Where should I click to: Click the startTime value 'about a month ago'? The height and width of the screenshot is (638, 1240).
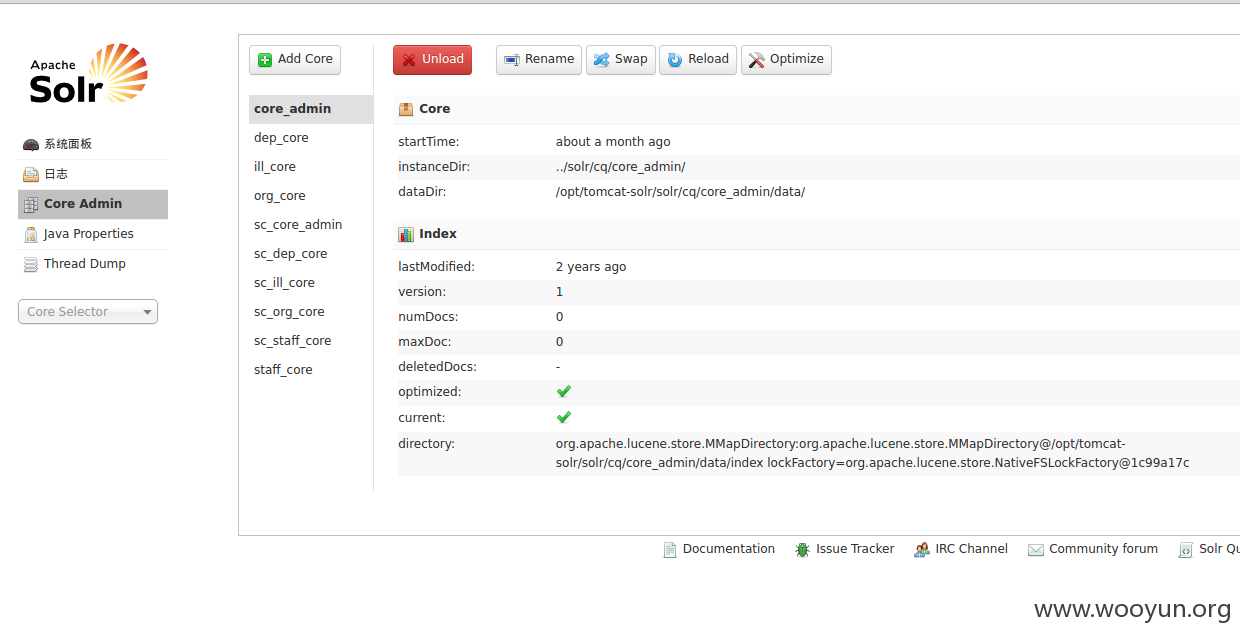pyautogui.click(x=613, y=142)
